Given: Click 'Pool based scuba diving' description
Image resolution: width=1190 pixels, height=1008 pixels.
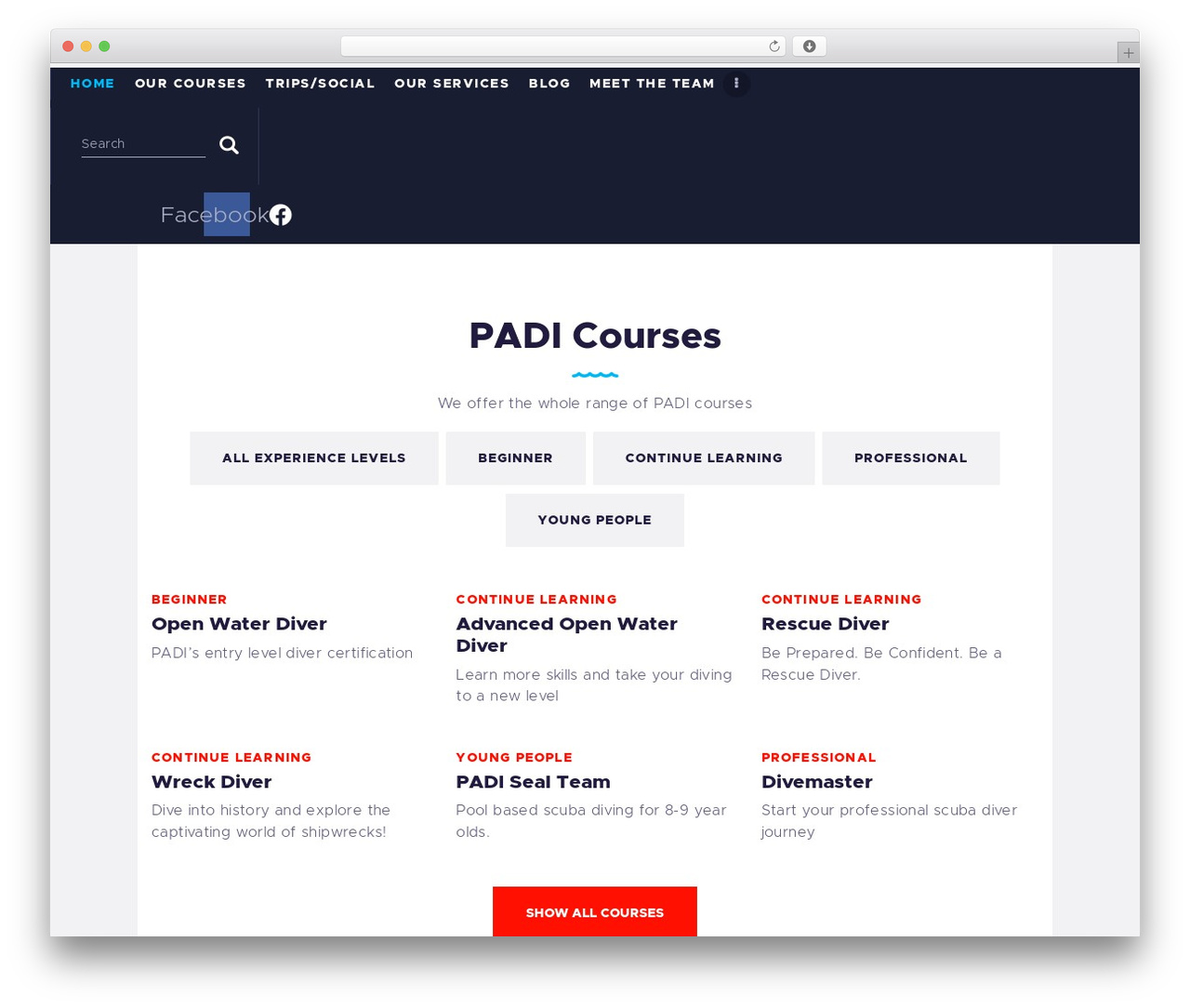Looking at the screenshot, I should (591, 821).
